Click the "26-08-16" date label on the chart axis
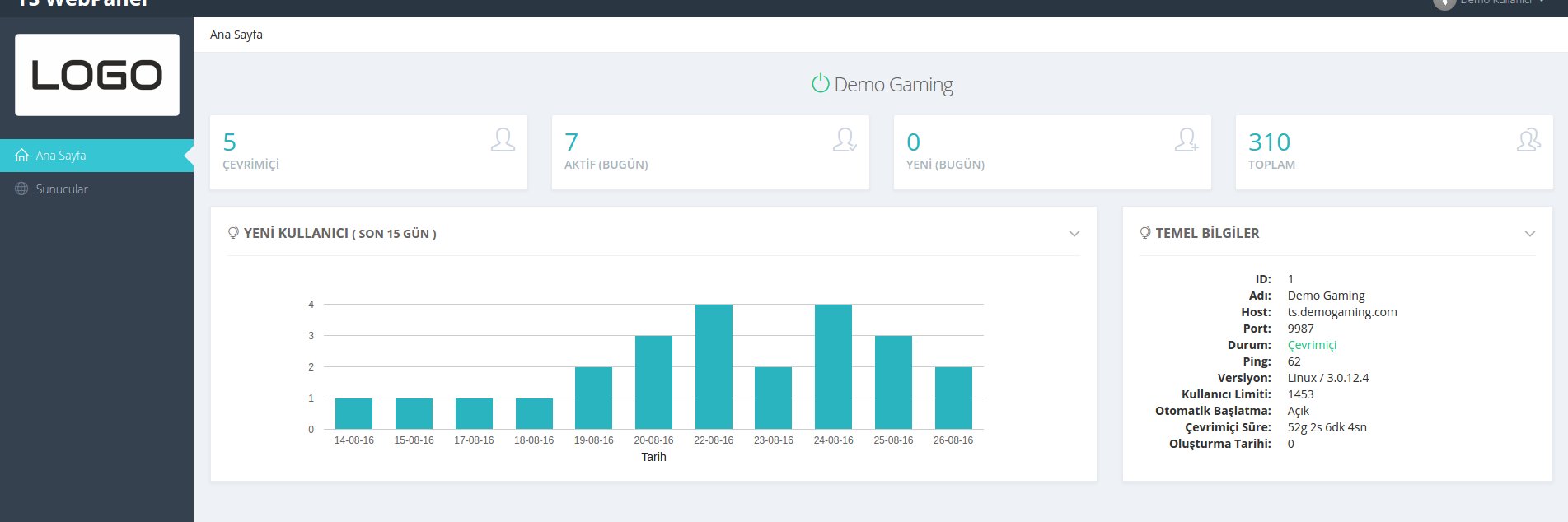1568x522 pixels. [x=953, y=440]
